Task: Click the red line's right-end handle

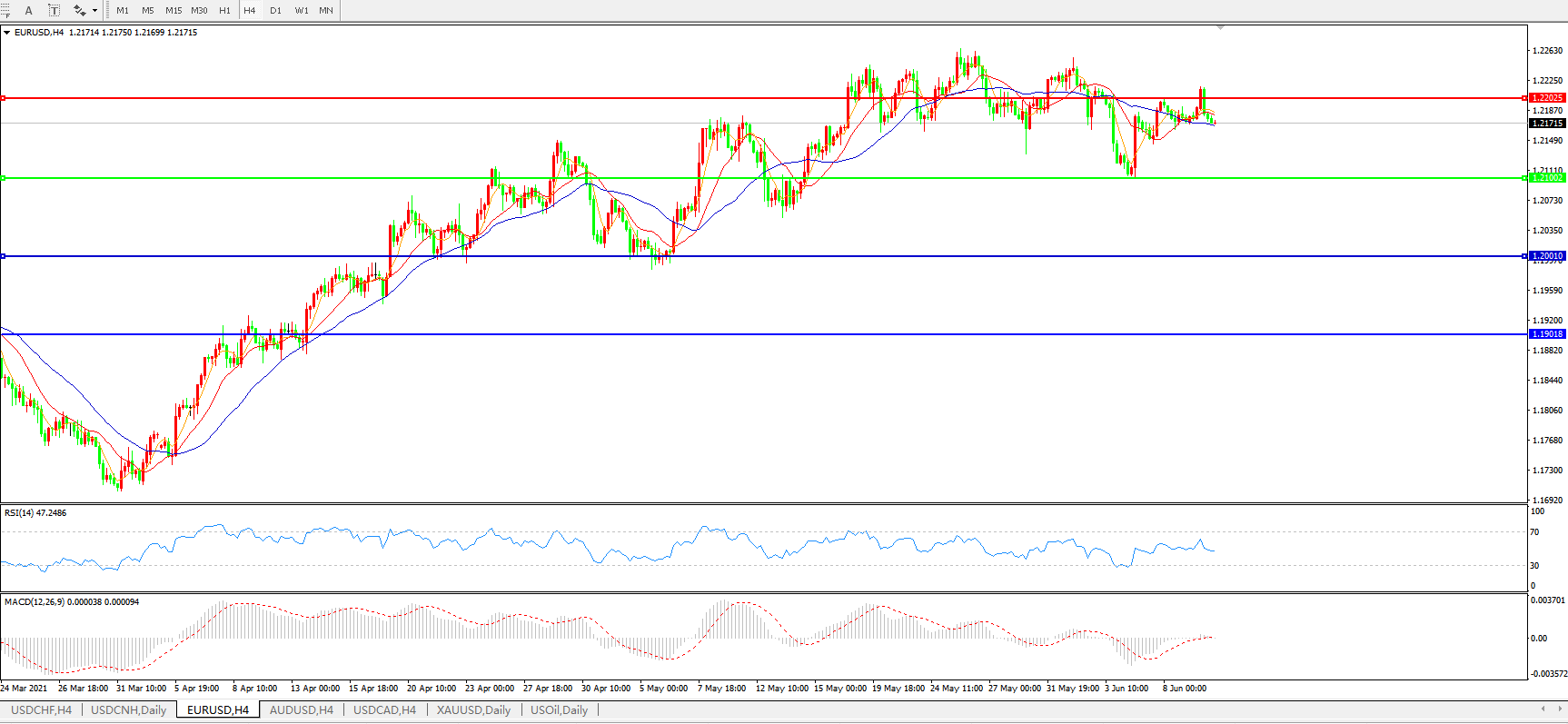Action: (x=1523, y=98)
